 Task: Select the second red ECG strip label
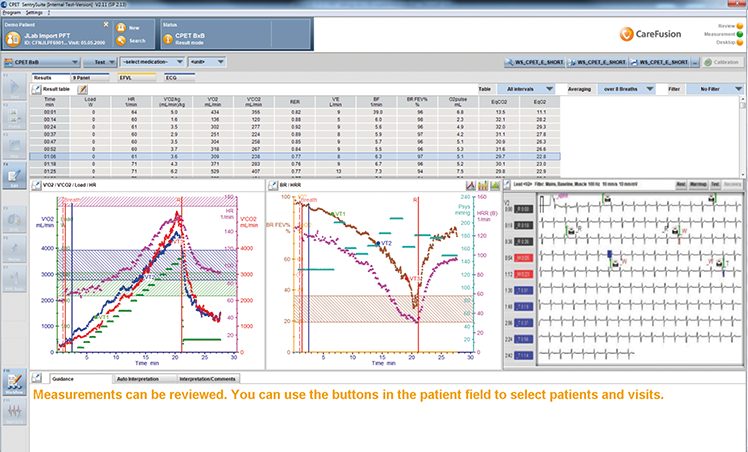point(523,274)
